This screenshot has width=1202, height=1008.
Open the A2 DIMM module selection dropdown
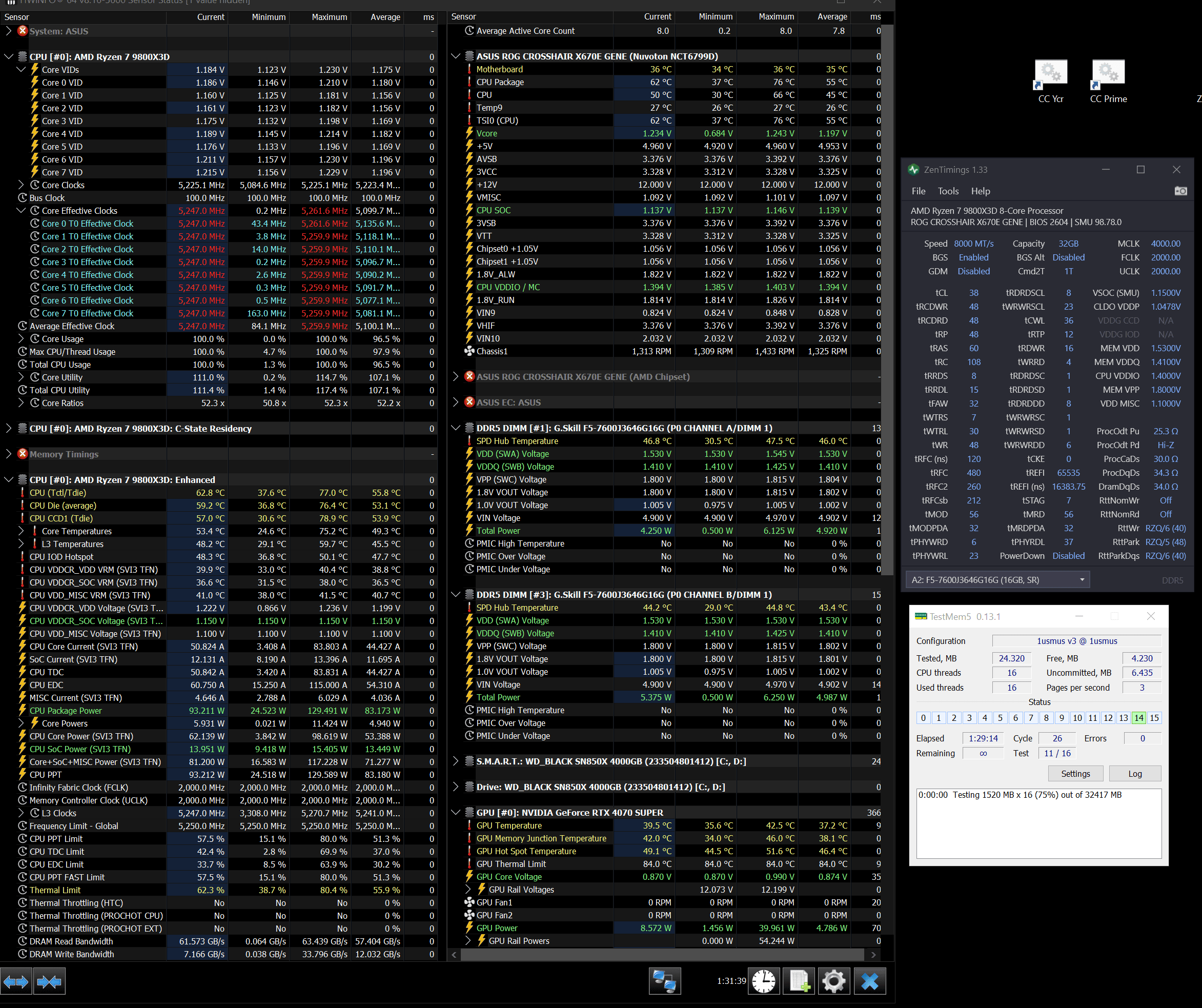(x=997, y=580)
